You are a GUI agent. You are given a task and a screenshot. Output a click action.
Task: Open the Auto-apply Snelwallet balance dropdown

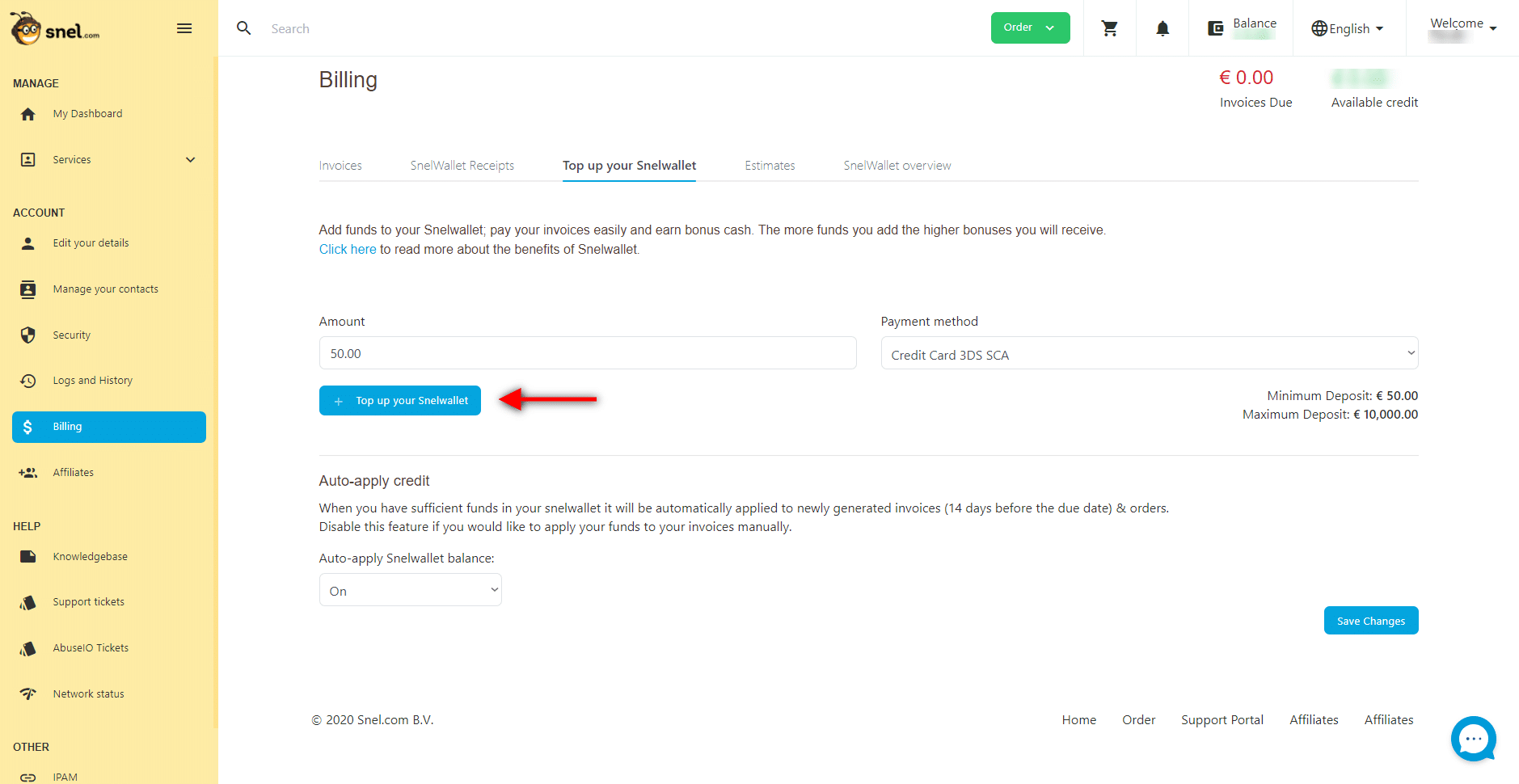[x=410, y=590]
